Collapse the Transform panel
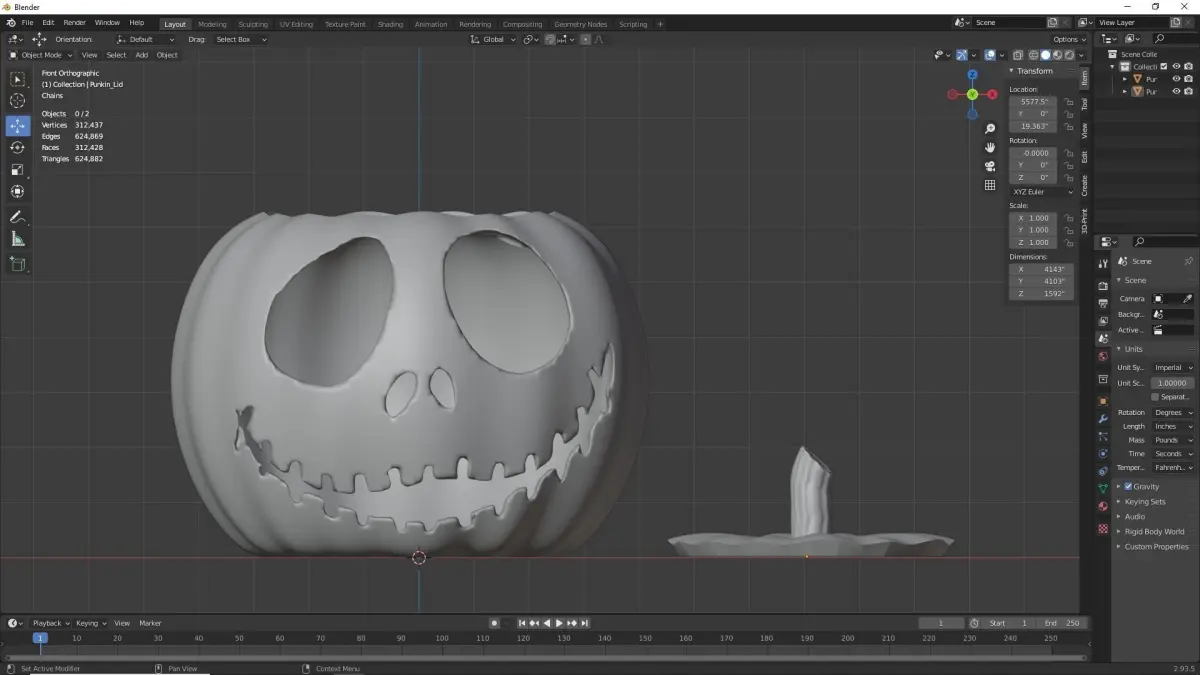The image size is (1200, 675). (x=1032, y=71)
